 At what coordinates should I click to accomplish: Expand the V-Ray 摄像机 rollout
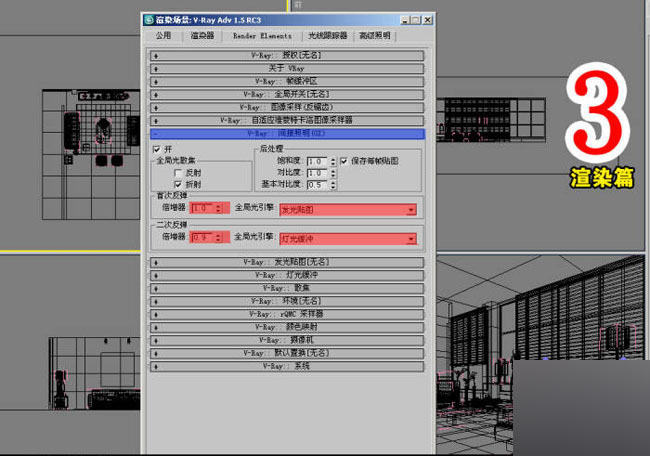coord(287,340)
